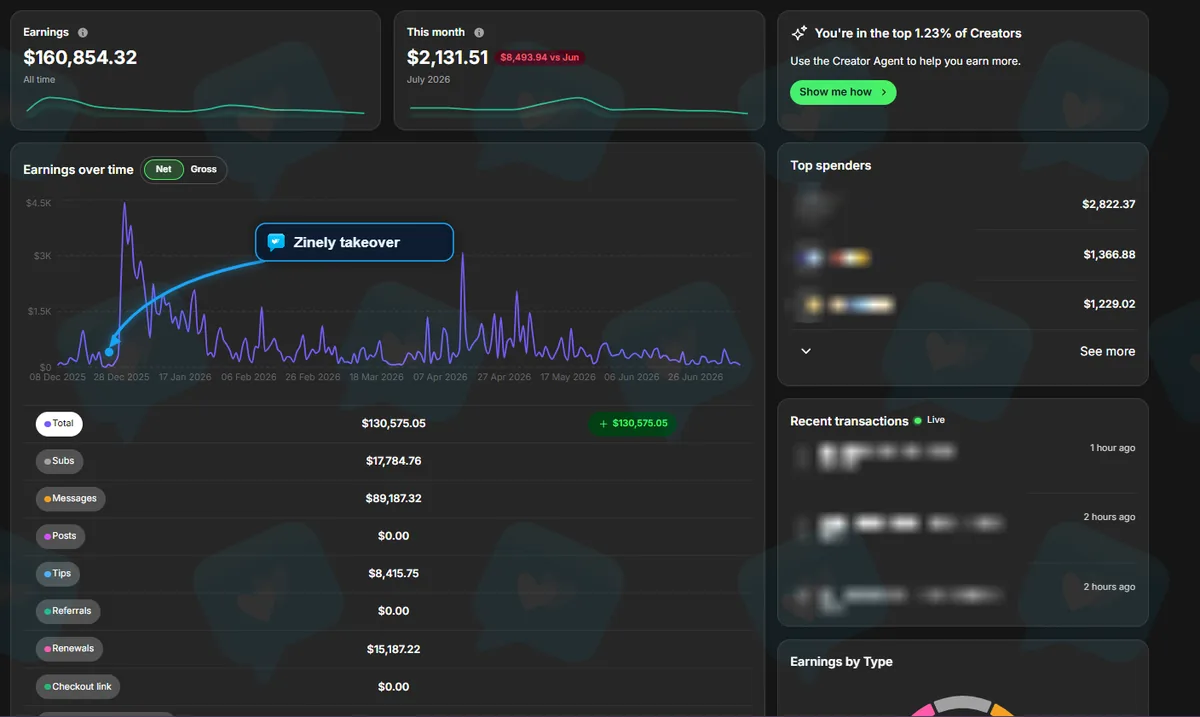Screen dimensions: 1200x717
Task: Click the Earnings by Type heading
Action: coord(841,662)
